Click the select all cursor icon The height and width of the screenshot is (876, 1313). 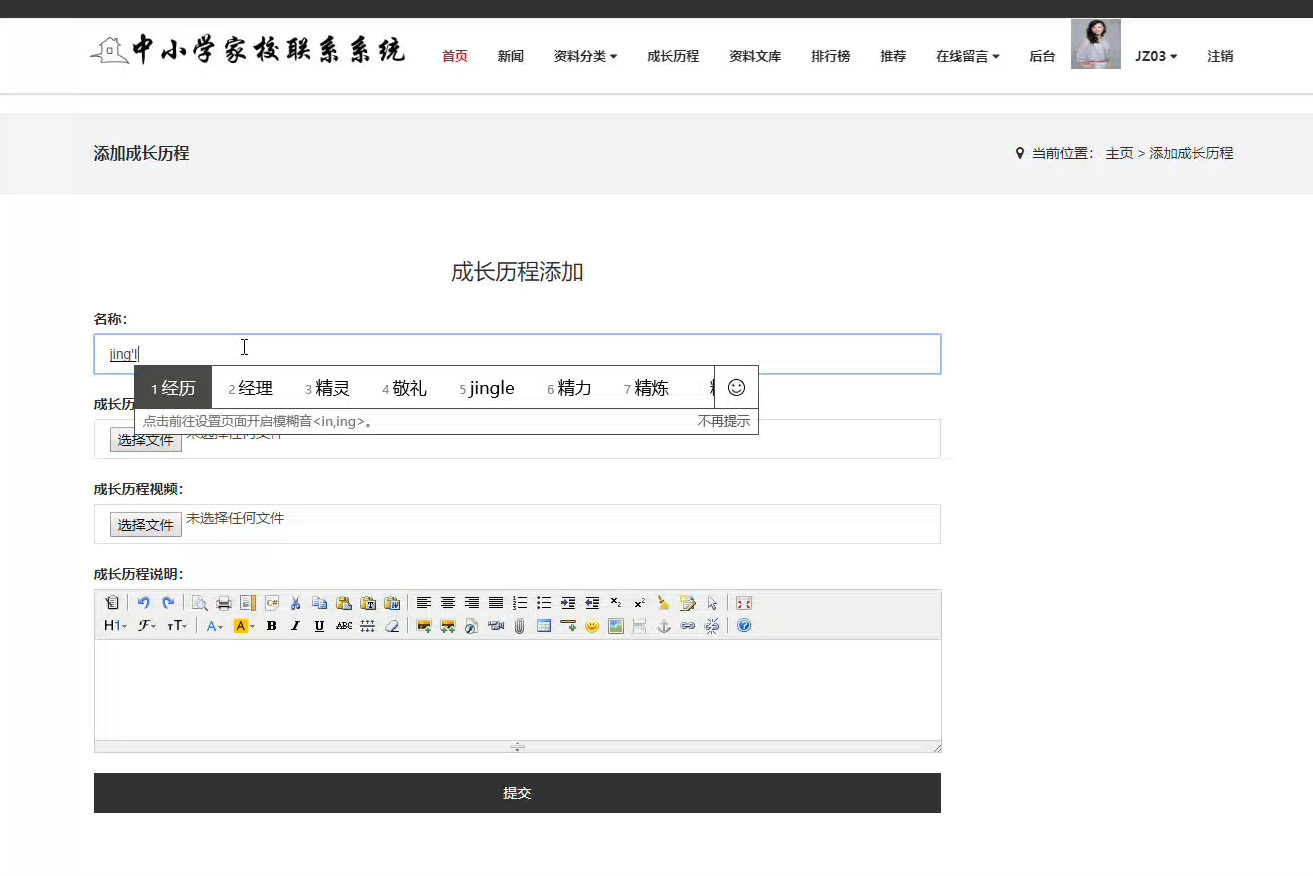click(712, 603)
